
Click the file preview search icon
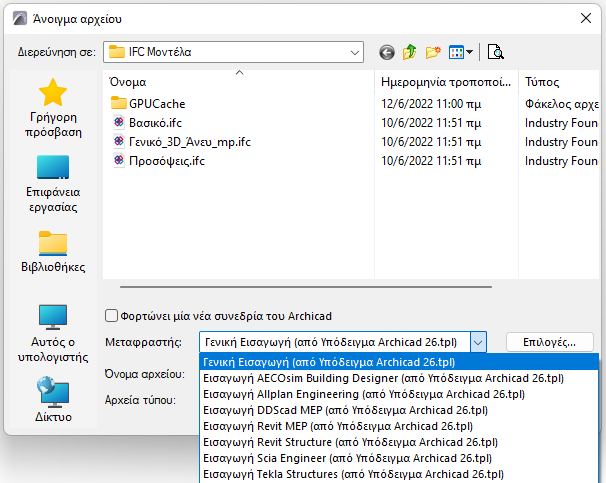[495, 52]
